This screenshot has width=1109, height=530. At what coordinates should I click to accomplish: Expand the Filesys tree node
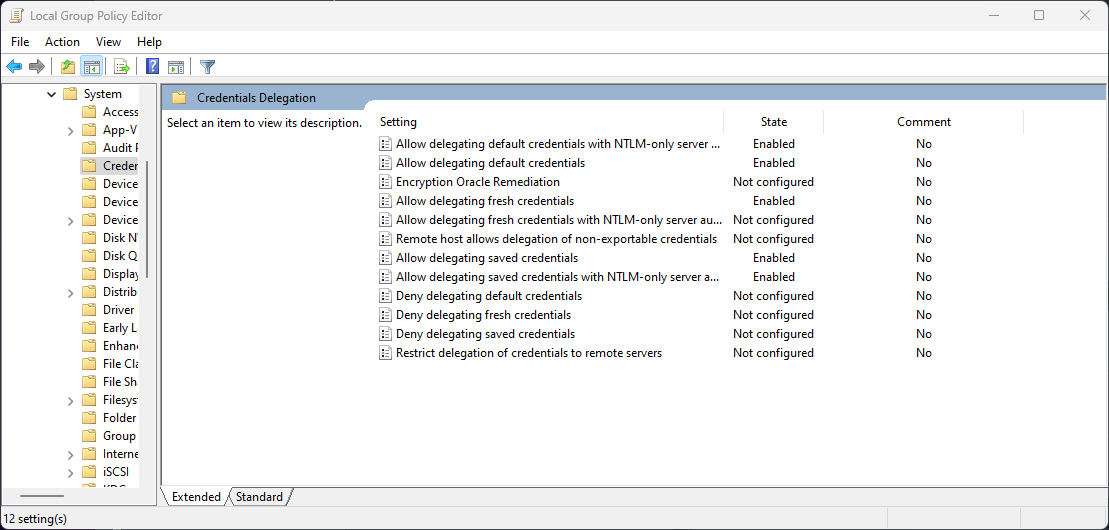point(71,401)
